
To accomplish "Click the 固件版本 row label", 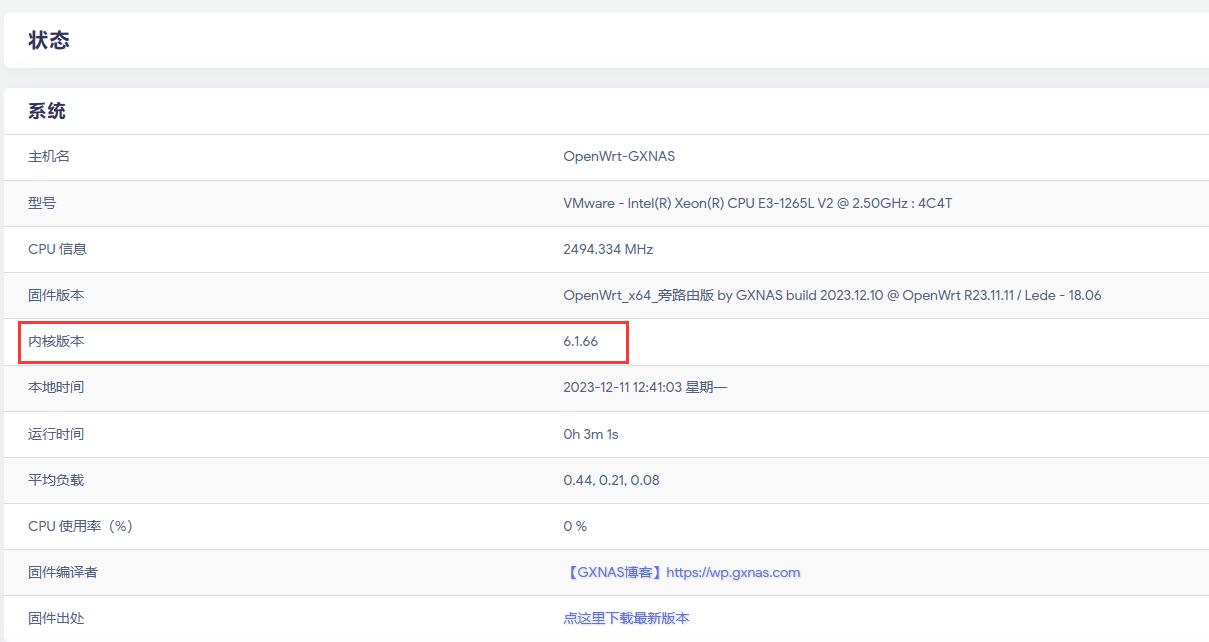I will click(x=56, y=295).
